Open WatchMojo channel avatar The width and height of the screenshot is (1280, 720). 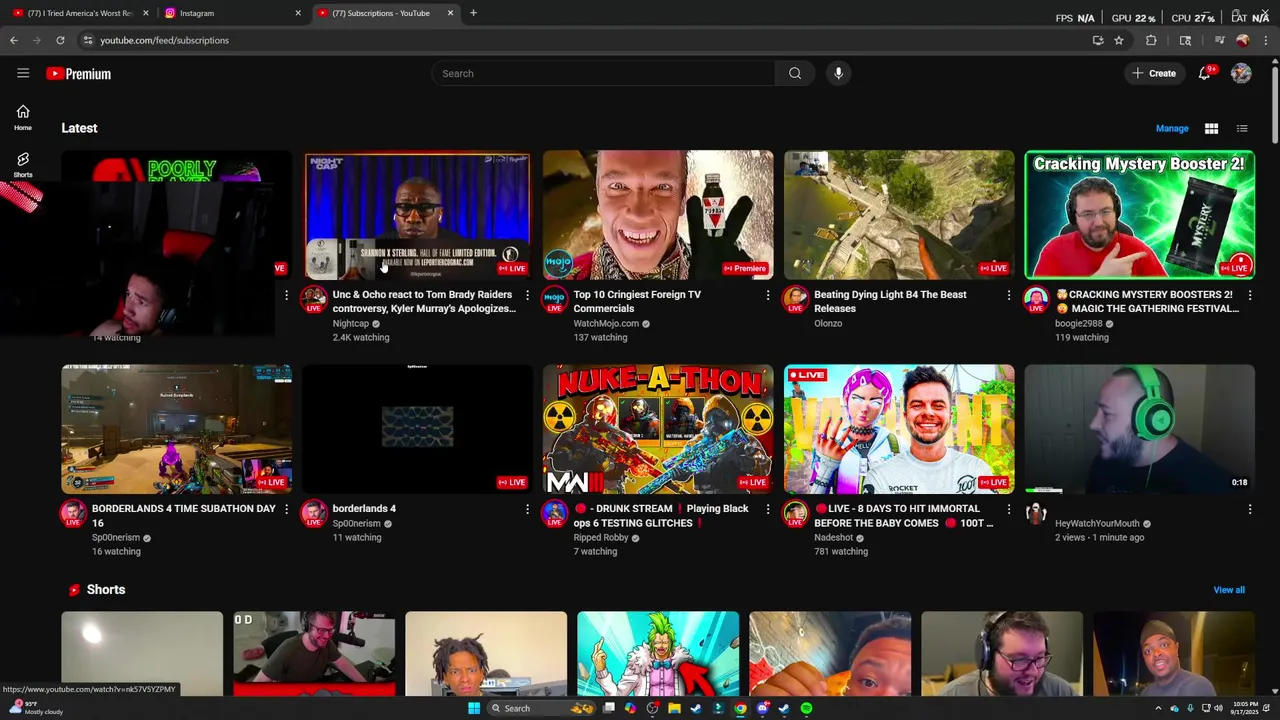point(555,298)
